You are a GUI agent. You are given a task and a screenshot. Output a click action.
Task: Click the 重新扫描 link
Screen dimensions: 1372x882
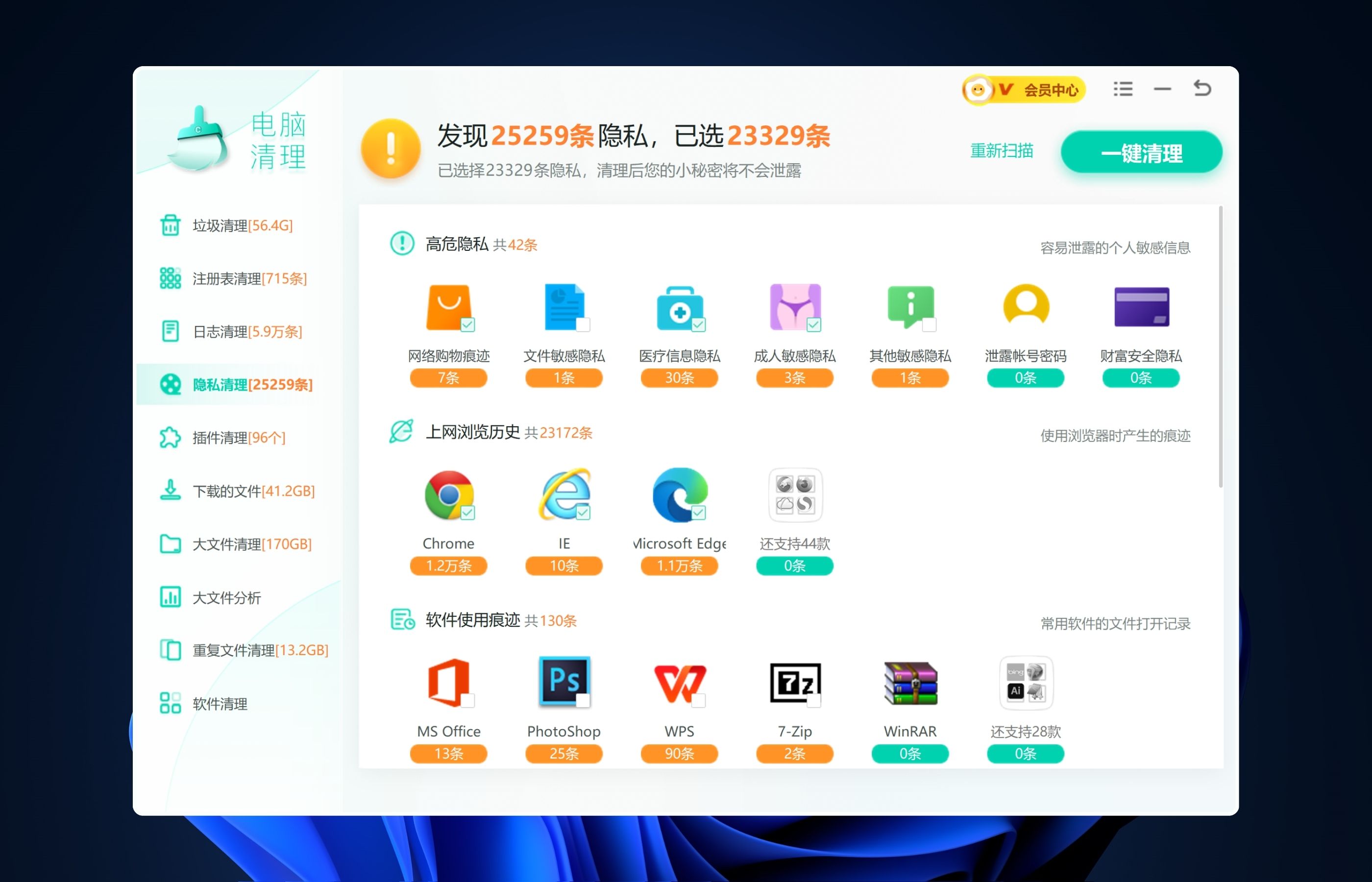click(1002, 151)
